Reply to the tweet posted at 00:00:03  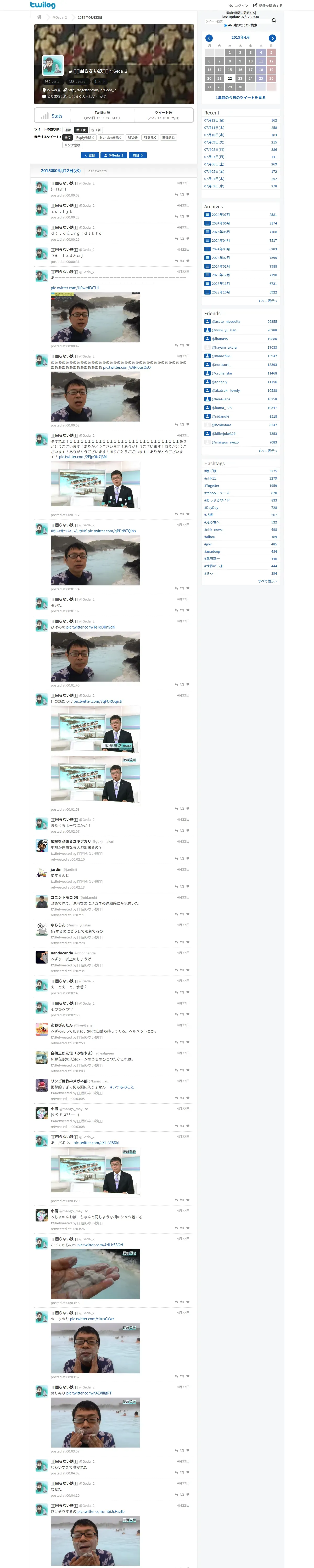pyautogui.click(x=176, y=194)
